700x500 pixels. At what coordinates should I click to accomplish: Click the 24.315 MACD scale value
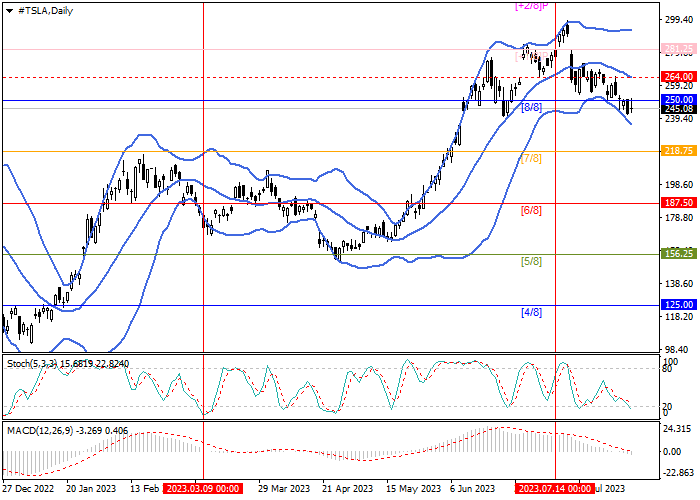(x=679, y=429)
